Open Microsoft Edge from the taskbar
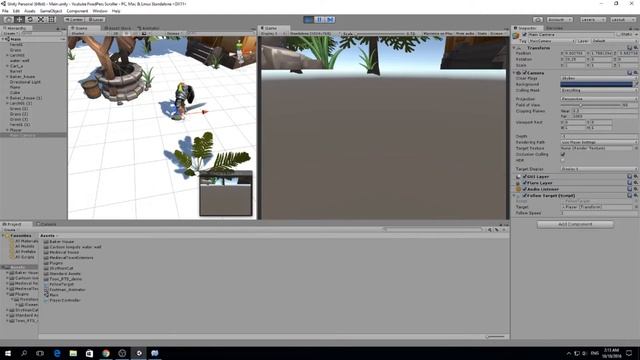The width and height of the screenshot is (640, 360). pyautogui.click(x=57, y=353)
